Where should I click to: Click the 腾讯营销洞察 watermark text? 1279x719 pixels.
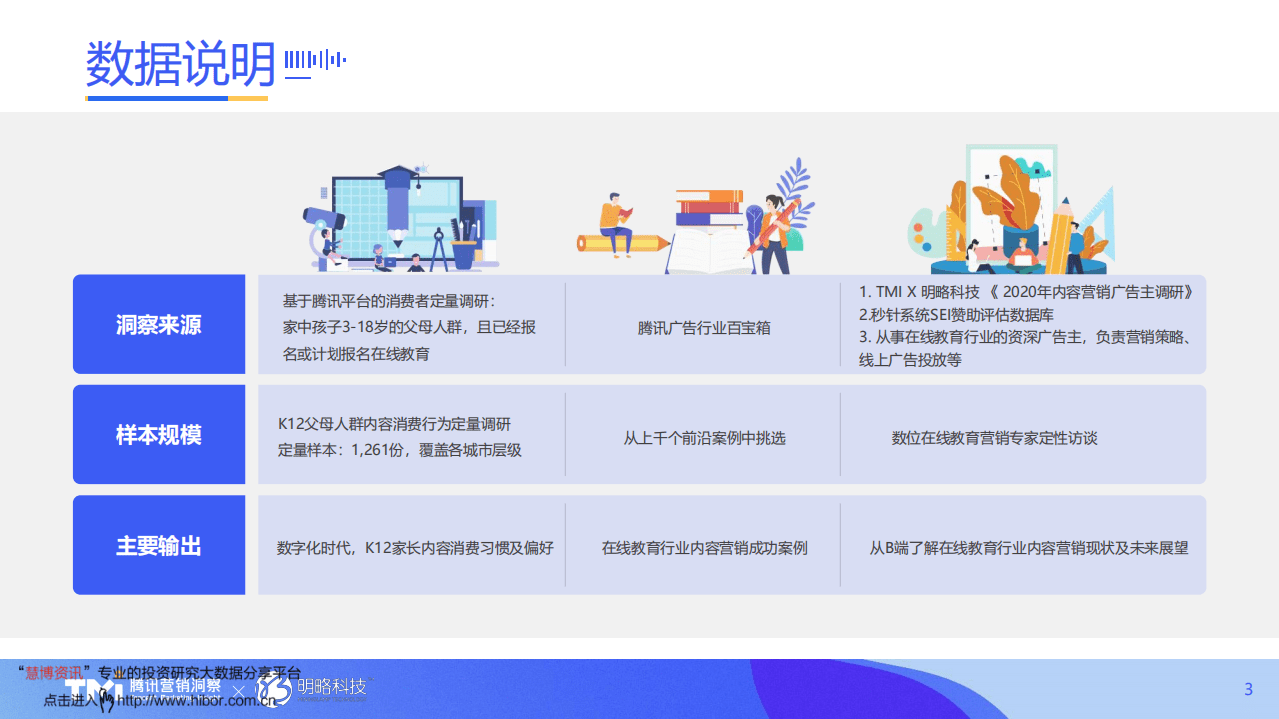[x=173, y=687]
